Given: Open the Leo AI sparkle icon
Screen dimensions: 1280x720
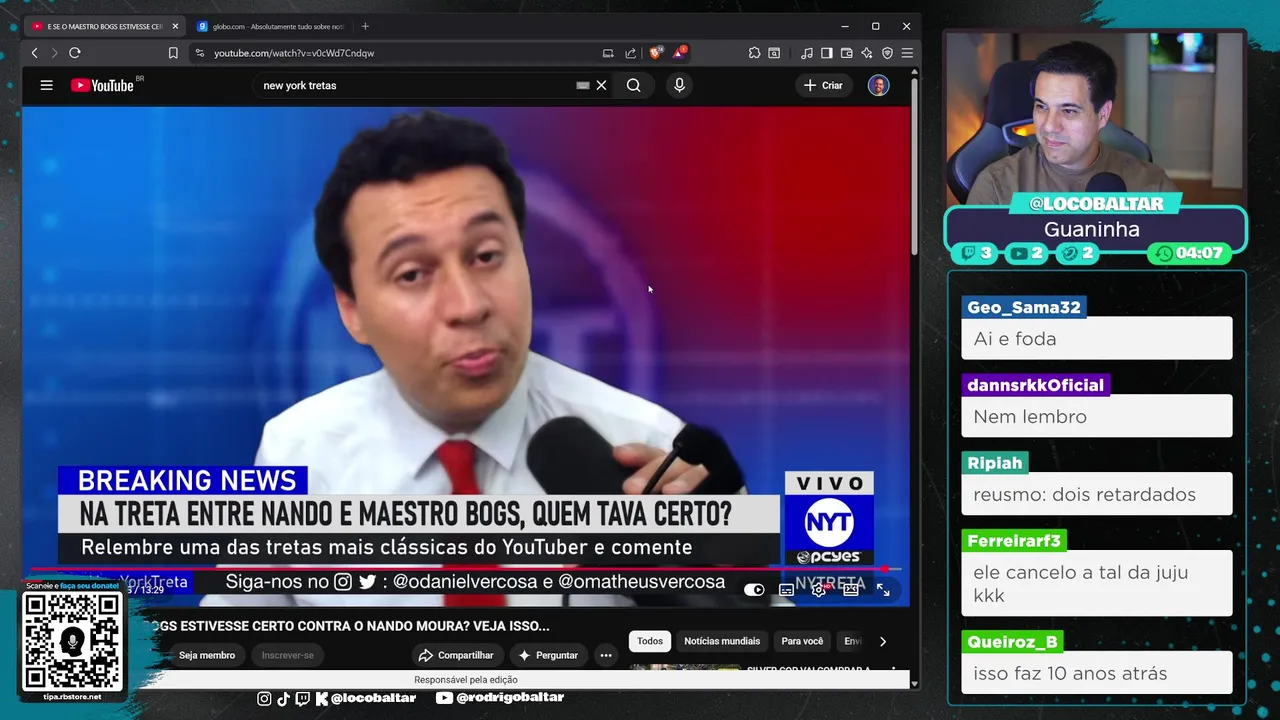Looking at the screenshot, I should pos(867,53).
